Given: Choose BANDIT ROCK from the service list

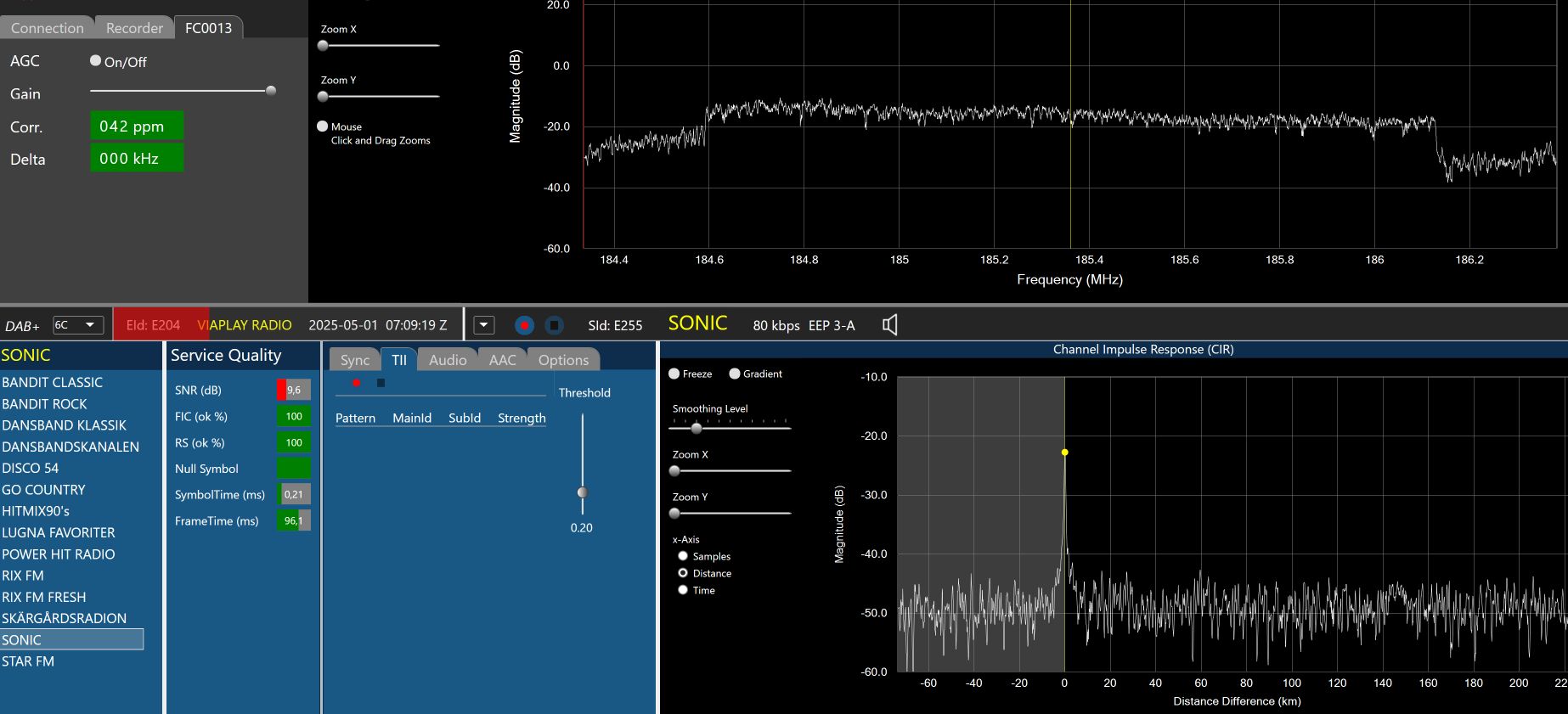Looking at the screenshot, I should [44, 404].
